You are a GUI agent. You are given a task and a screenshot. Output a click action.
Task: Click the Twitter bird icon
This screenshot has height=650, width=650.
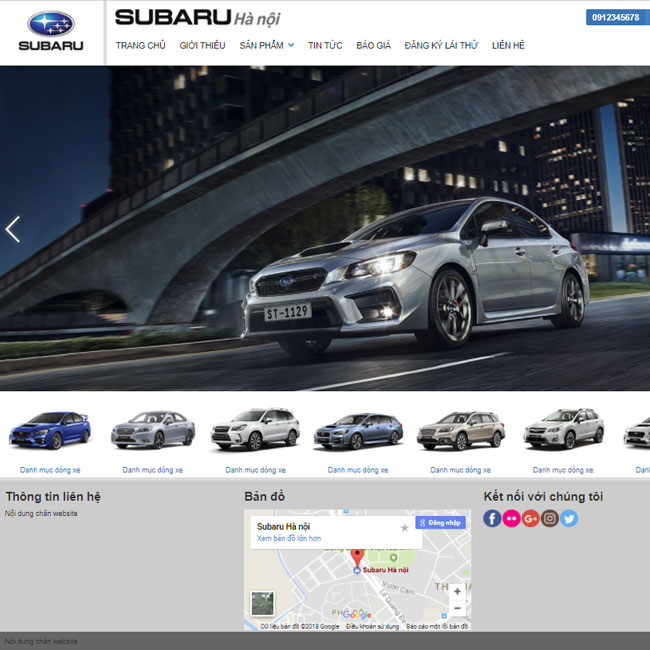[569, 518]
